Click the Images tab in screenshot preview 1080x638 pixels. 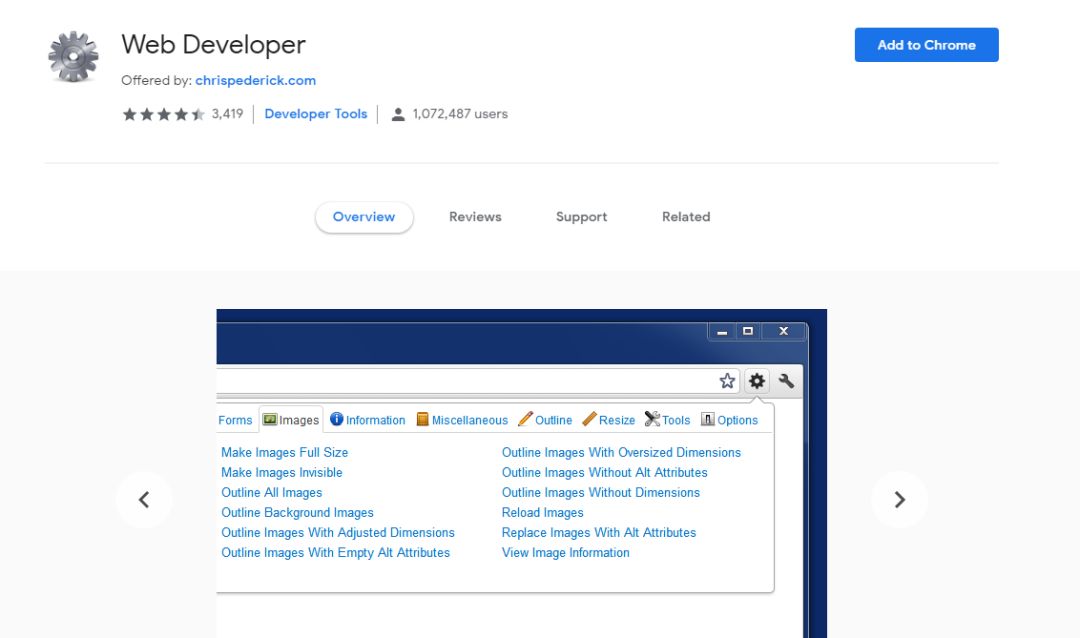click(291, 420)
